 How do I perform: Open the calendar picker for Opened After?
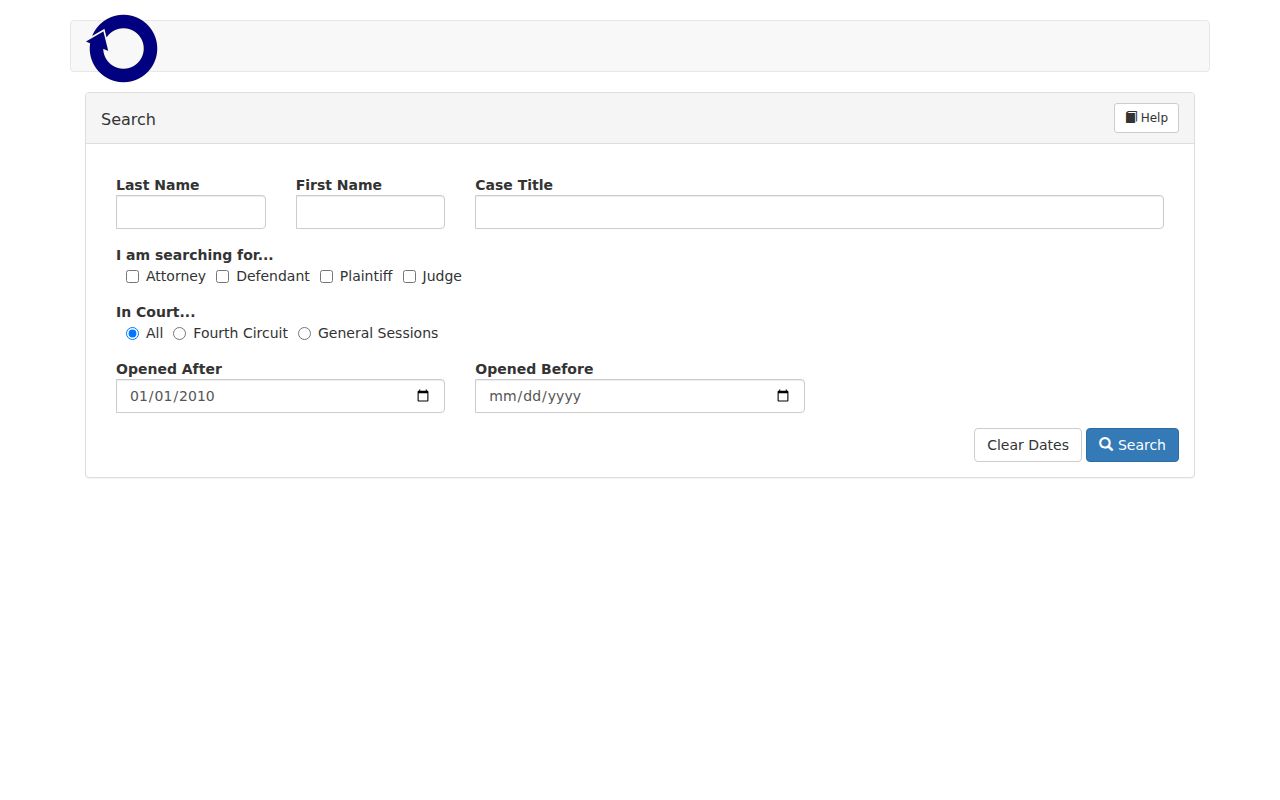pyautogui.click(x=423, y=396)
